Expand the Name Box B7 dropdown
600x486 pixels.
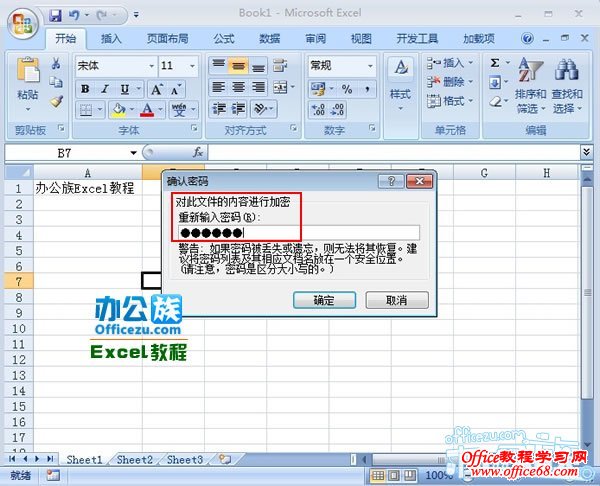(134, 153)
